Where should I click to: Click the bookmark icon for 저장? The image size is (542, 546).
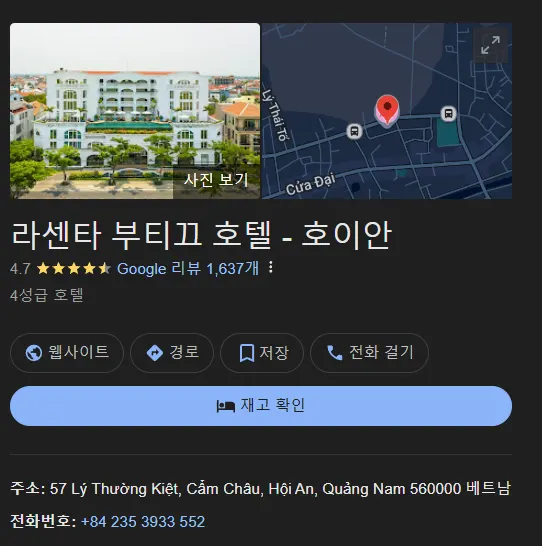(x=247, y=353)
